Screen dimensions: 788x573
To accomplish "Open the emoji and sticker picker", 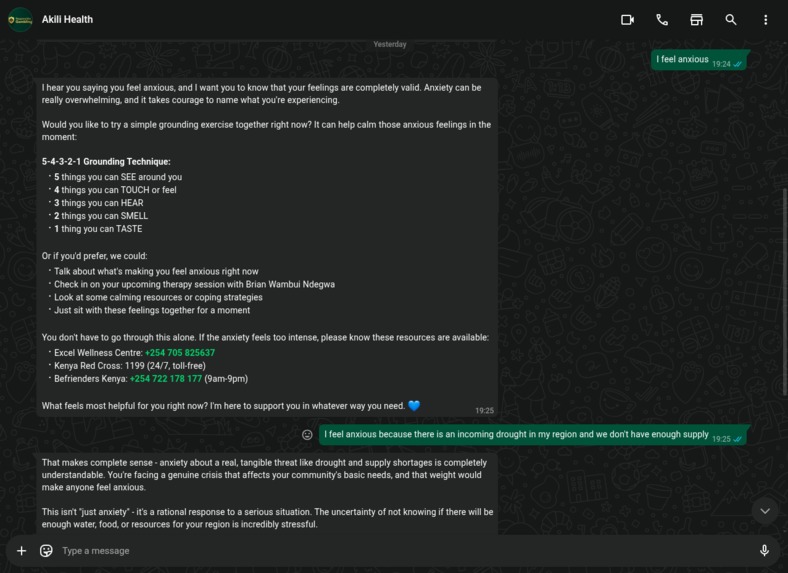I will point(46,551).
